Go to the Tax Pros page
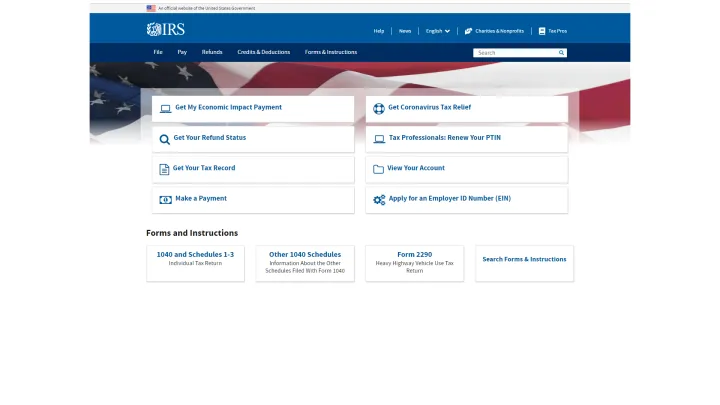Screen dimensions: 720x405 click(557, 31)
